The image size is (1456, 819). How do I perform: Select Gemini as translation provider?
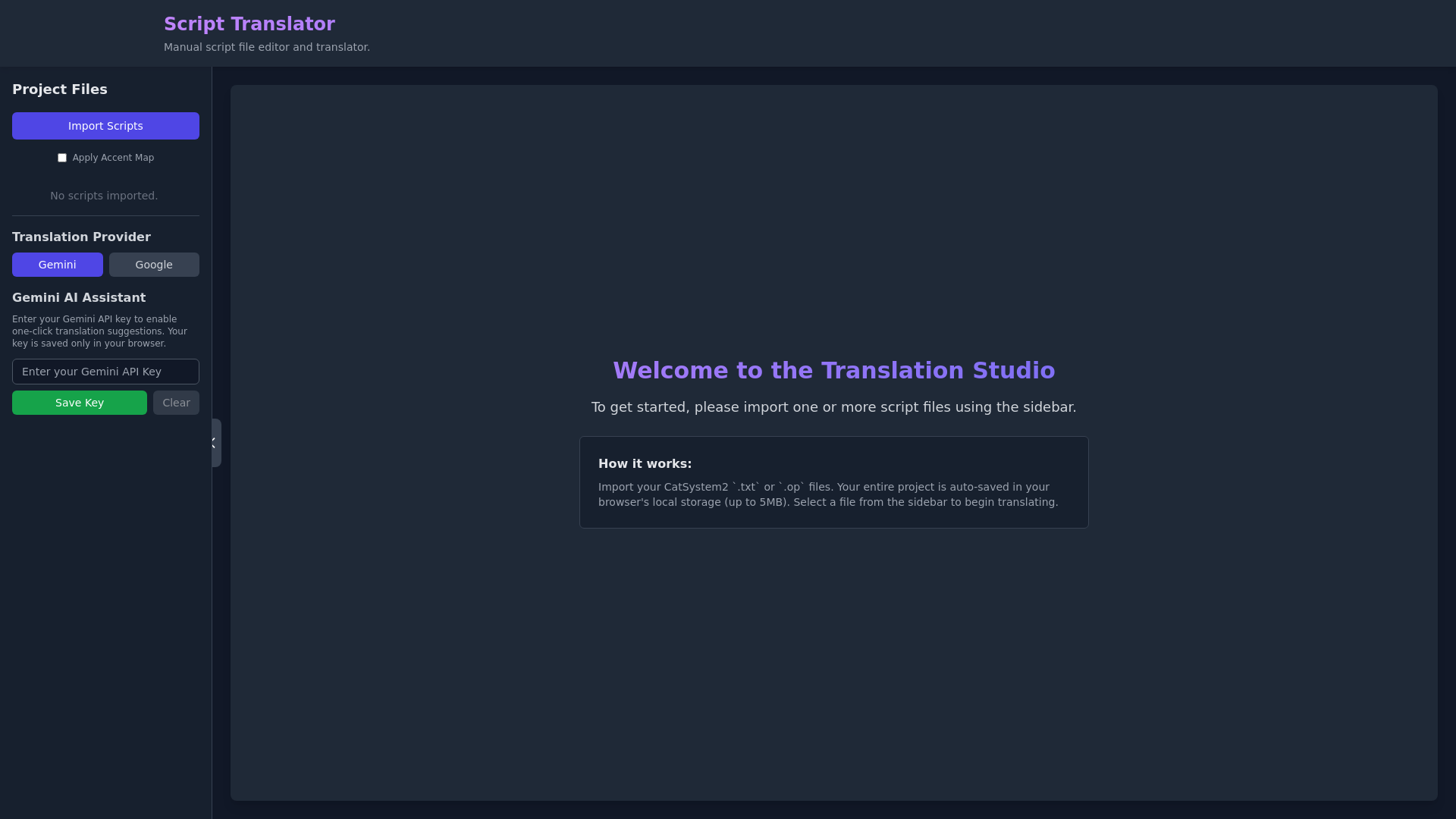click(58, 265)
